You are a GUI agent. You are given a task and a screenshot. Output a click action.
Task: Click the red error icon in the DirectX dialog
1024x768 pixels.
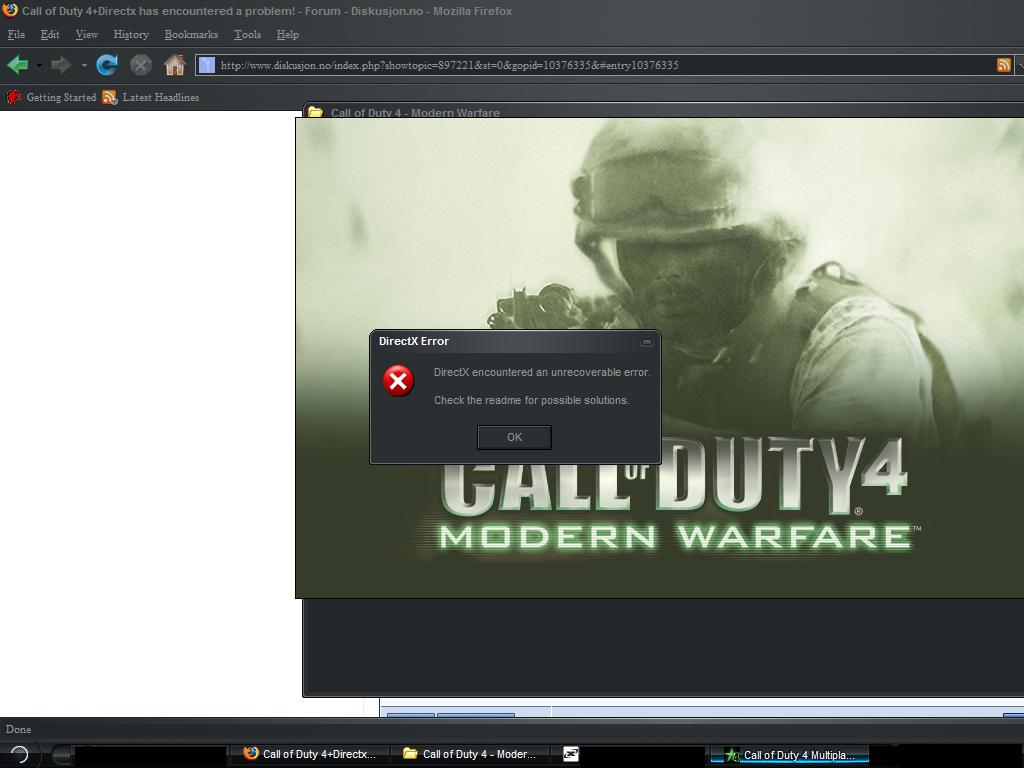[x=398, y=381]
